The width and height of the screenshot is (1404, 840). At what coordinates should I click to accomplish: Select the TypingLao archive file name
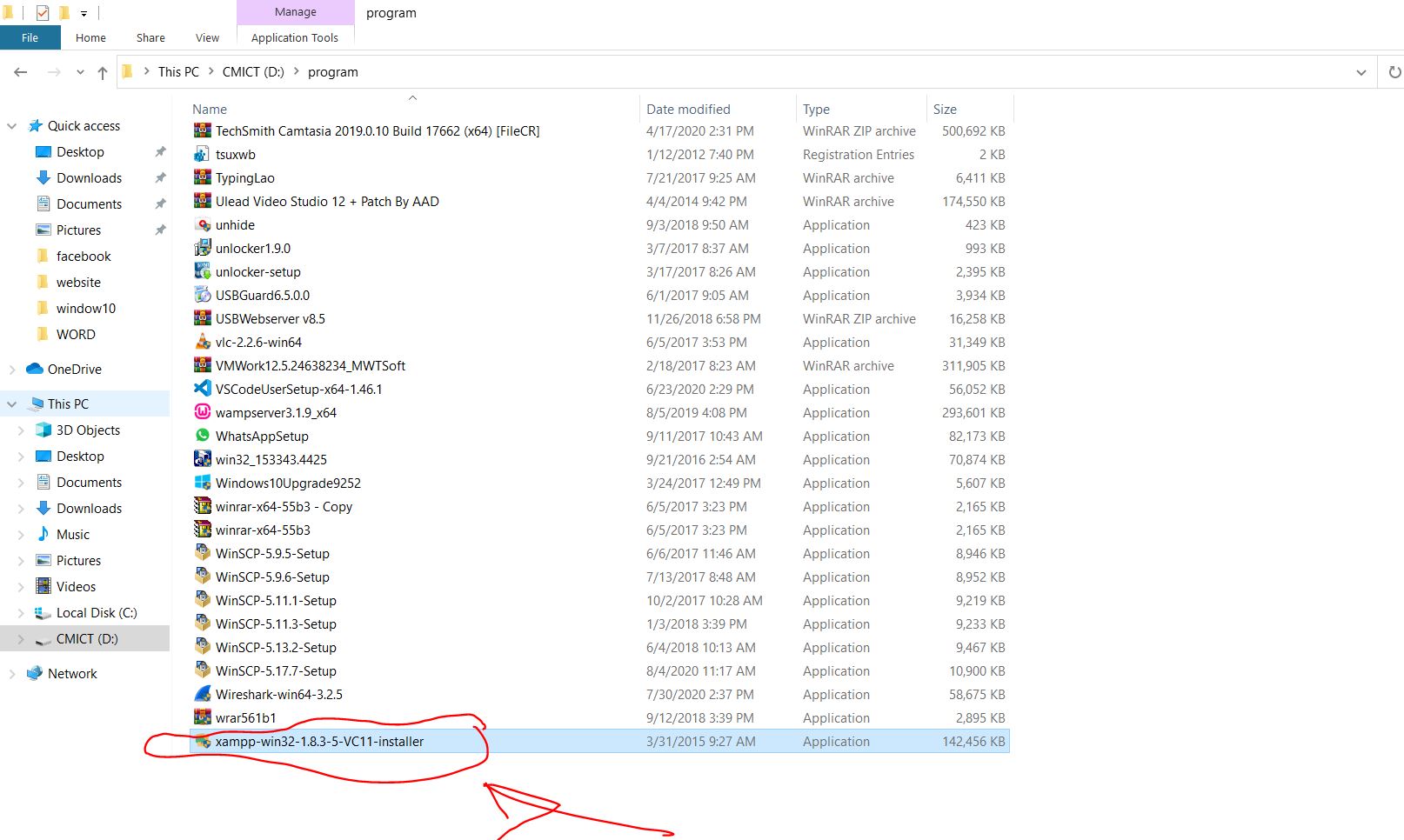[245, 177]
